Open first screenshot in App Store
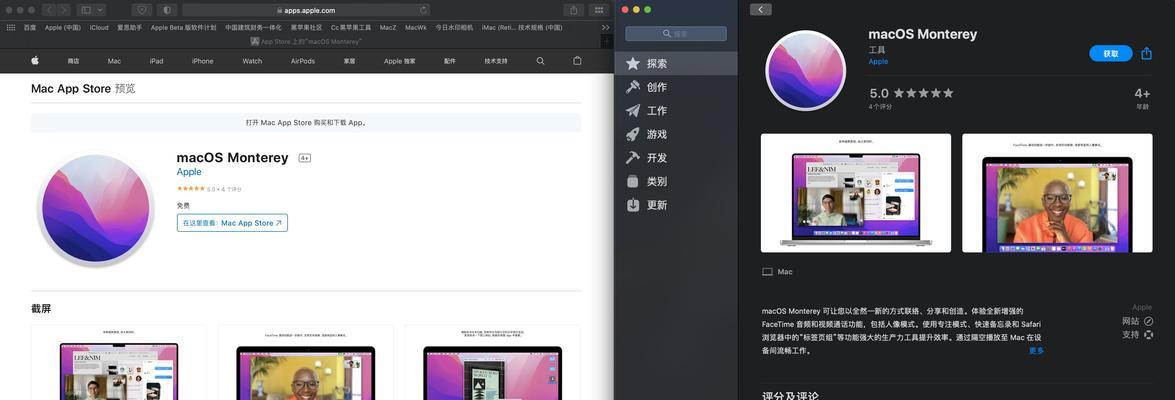 856,193
